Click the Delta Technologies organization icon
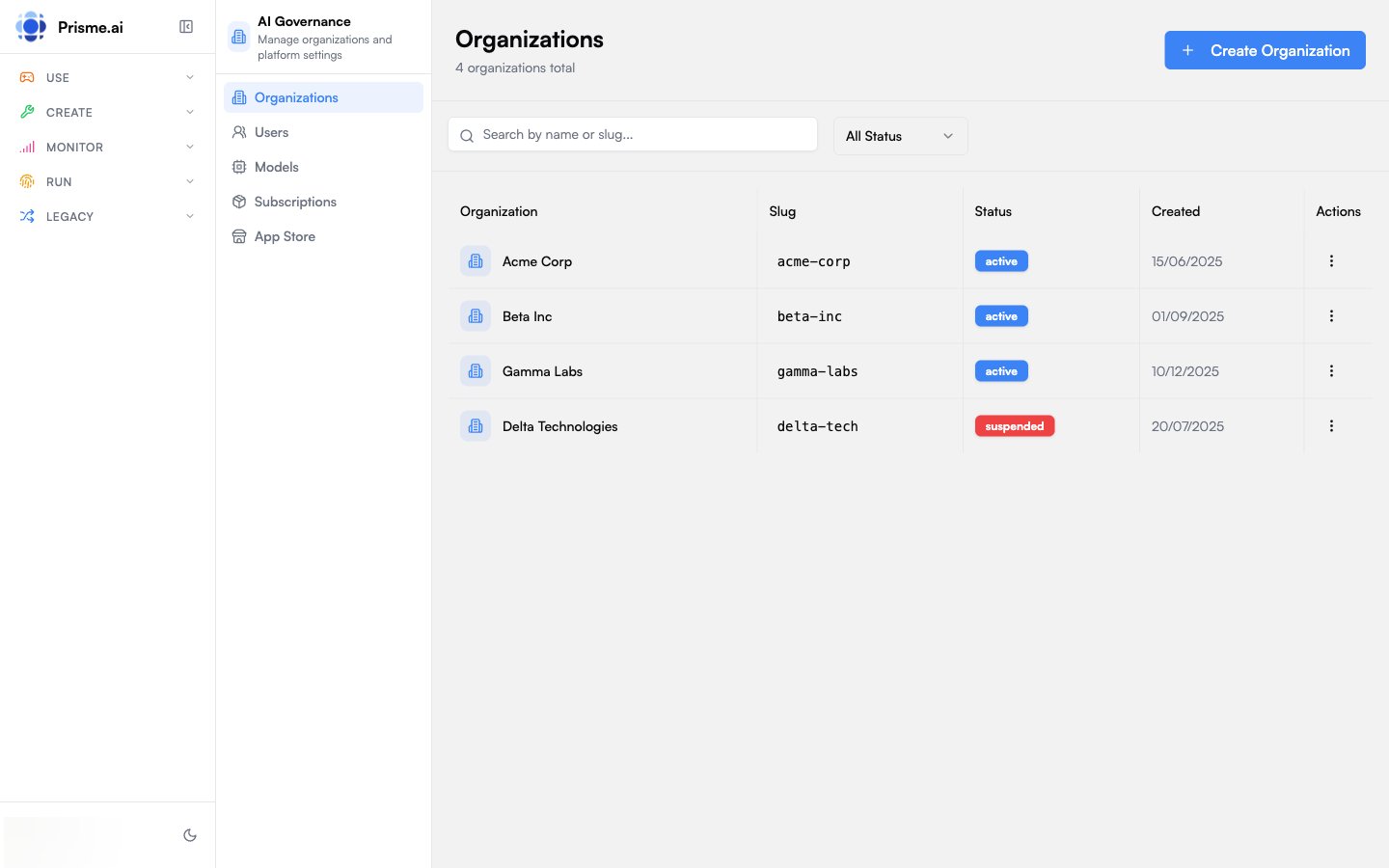 476,426
